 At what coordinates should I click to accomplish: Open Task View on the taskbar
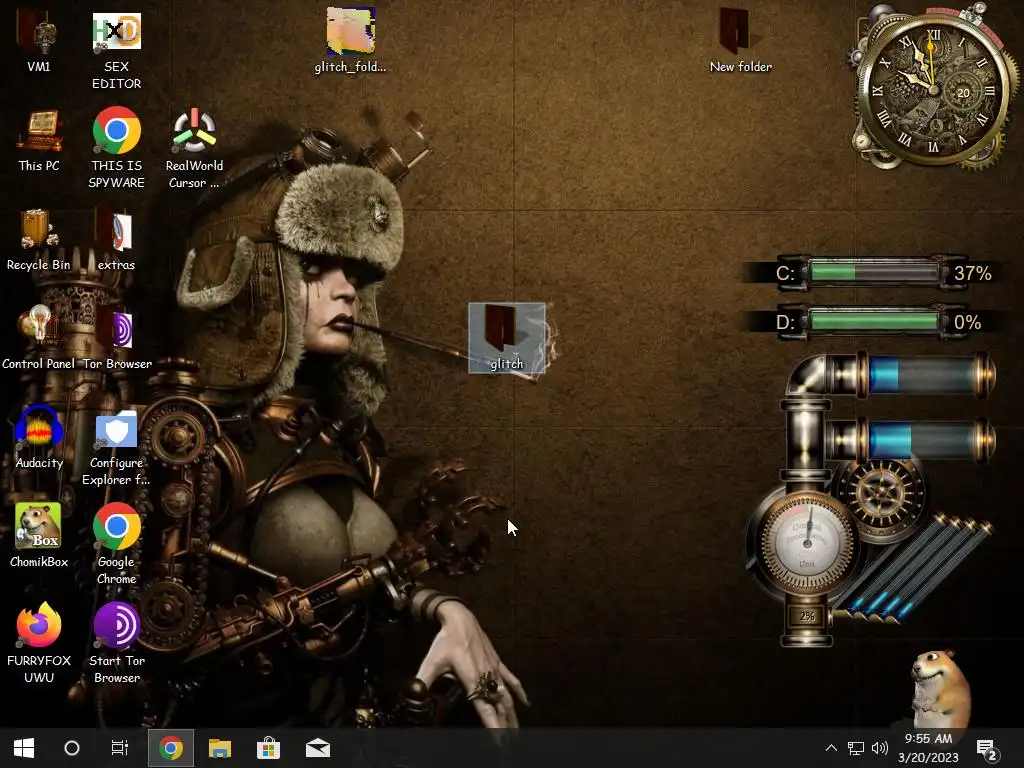coord(120,748)
